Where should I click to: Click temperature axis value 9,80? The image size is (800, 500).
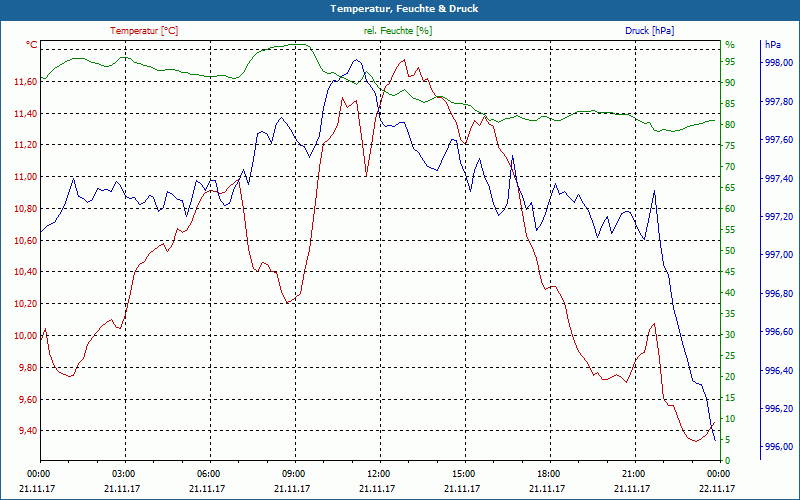(28, 367)
